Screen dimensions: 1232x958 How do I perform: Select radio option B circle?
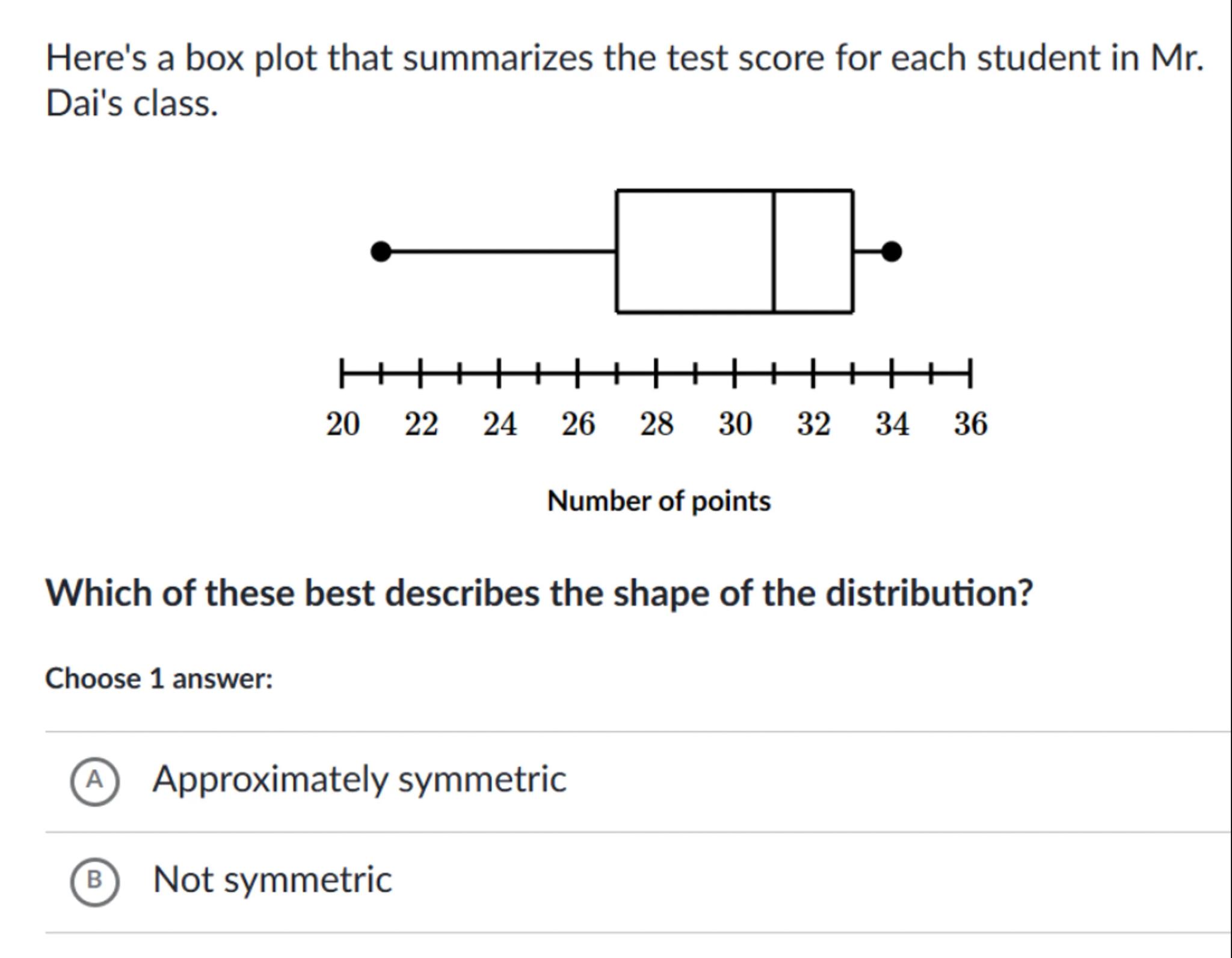point(94,881)
